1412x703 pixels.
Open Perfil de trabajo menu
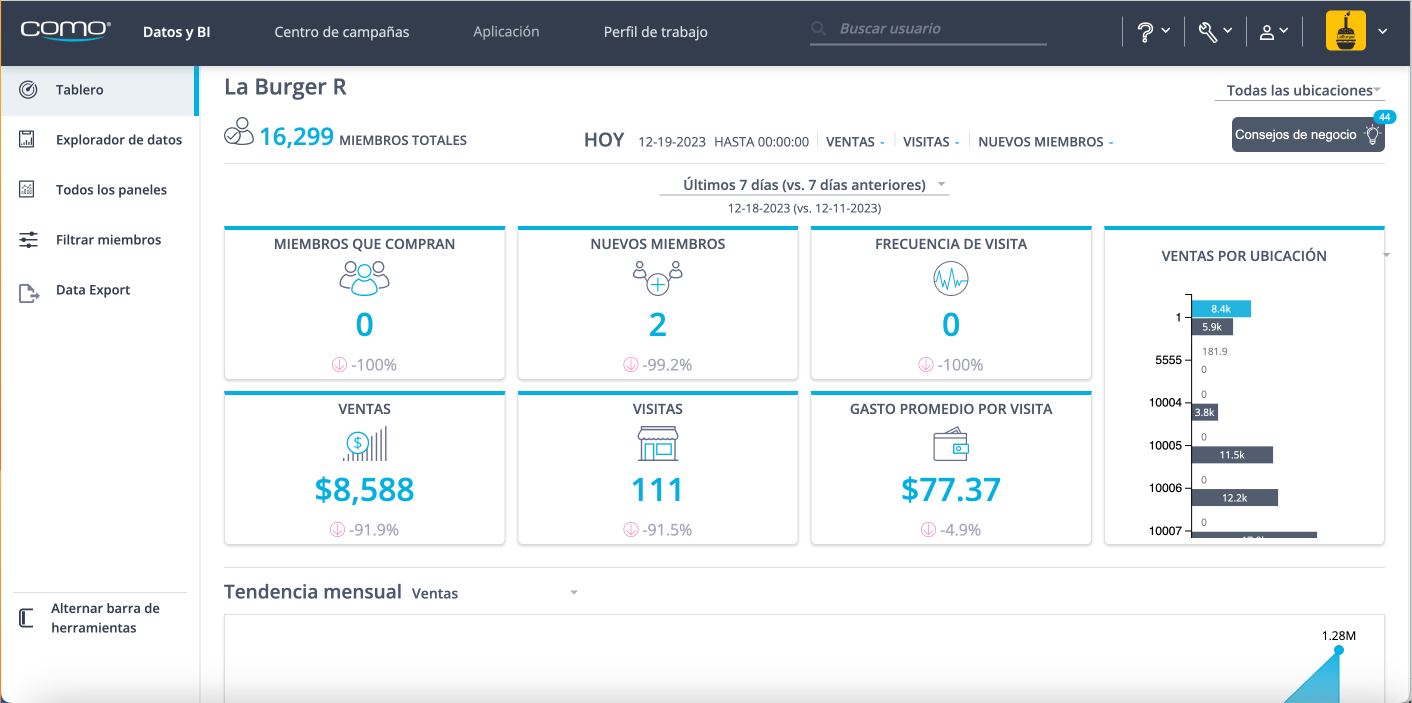click(x=656, y=32)
